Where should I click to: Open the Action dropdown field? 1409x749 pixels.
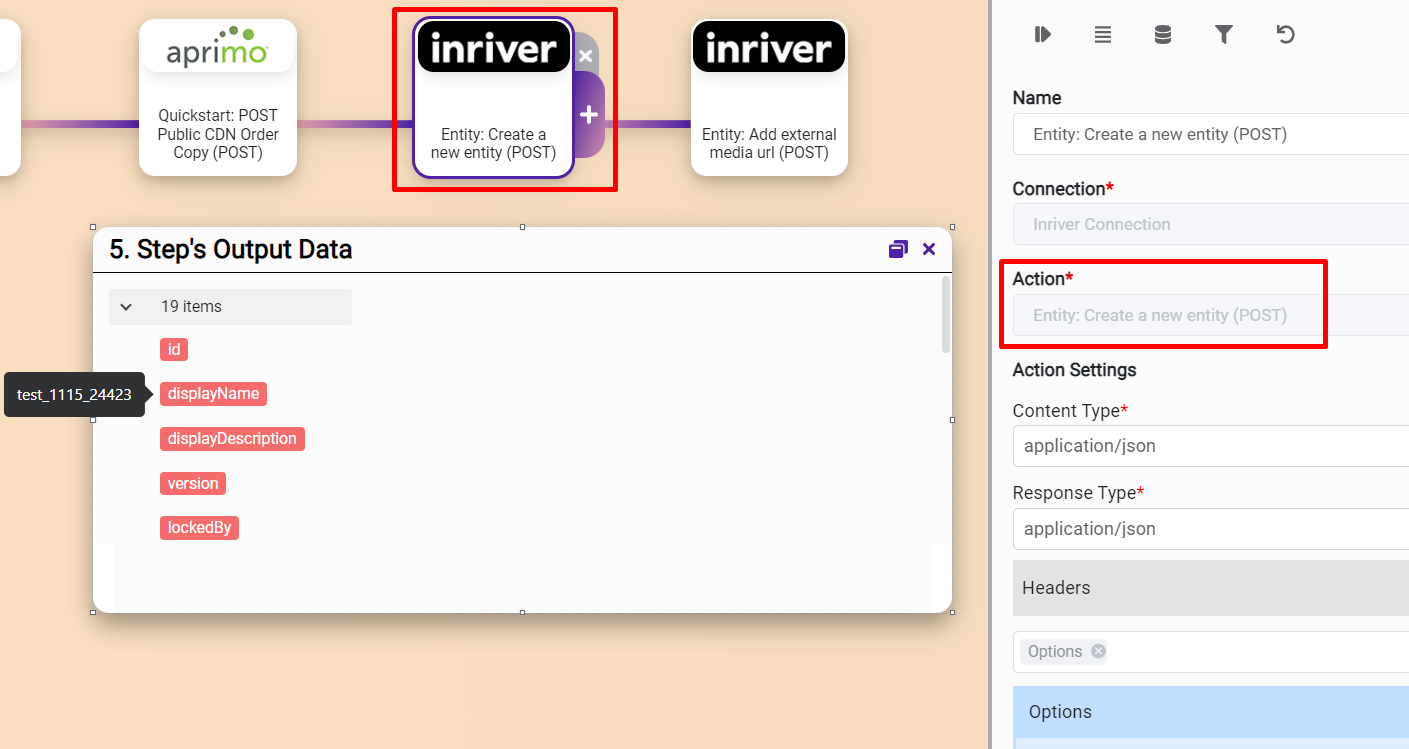point(1210,315)
